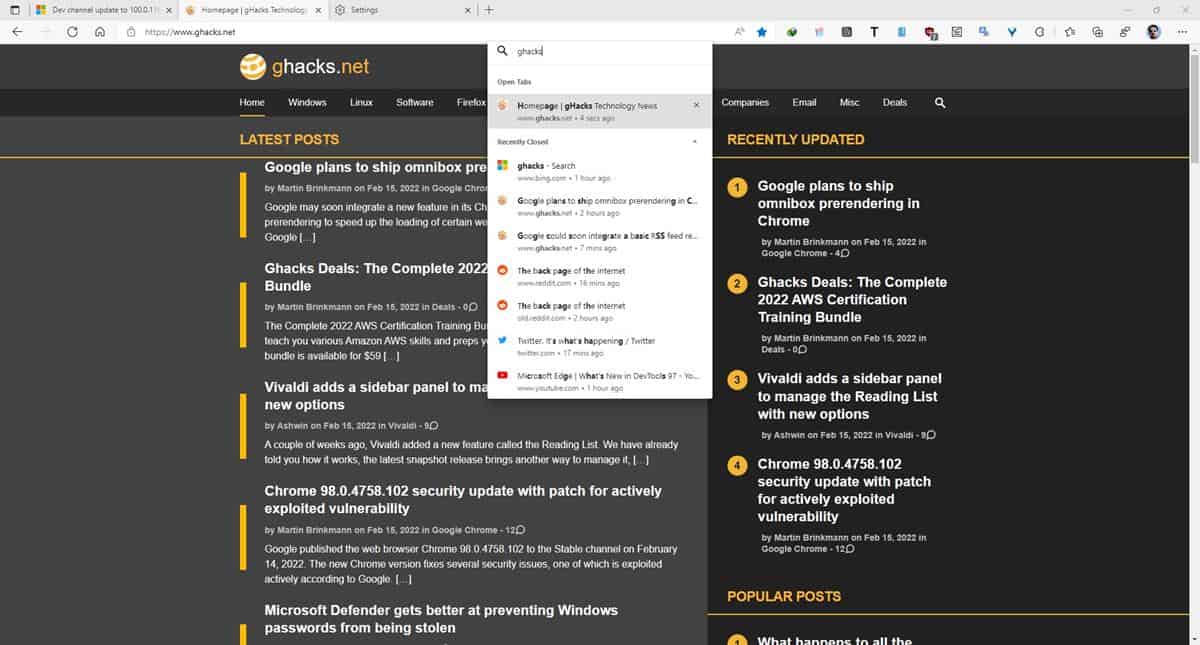Image resolution: width=1200 pixels, height=645 pixels.
Task: Reload the page with the refresh icon
Action: [71, 31]
